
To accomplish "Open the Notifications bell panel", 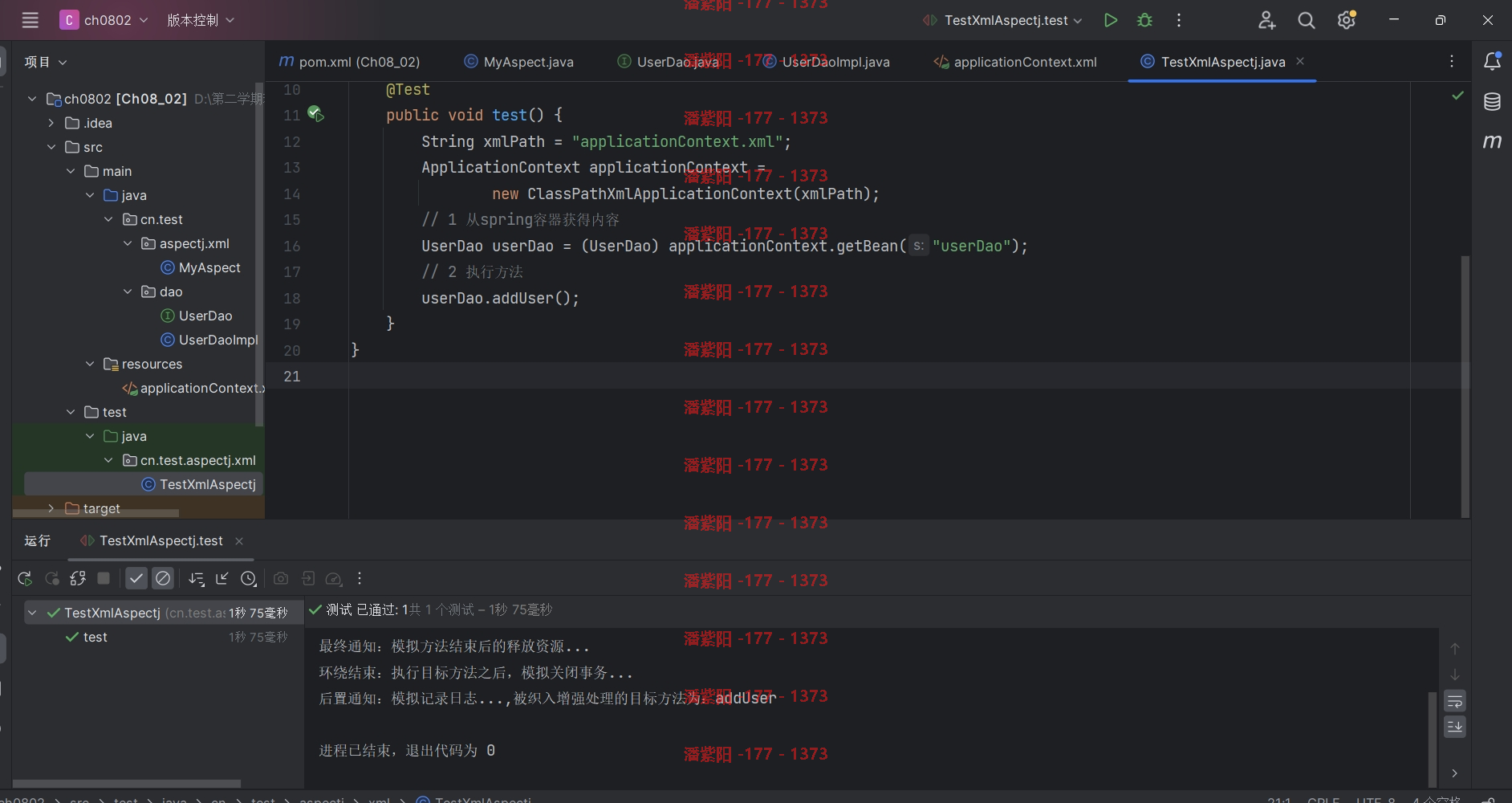I will 1493,61.
